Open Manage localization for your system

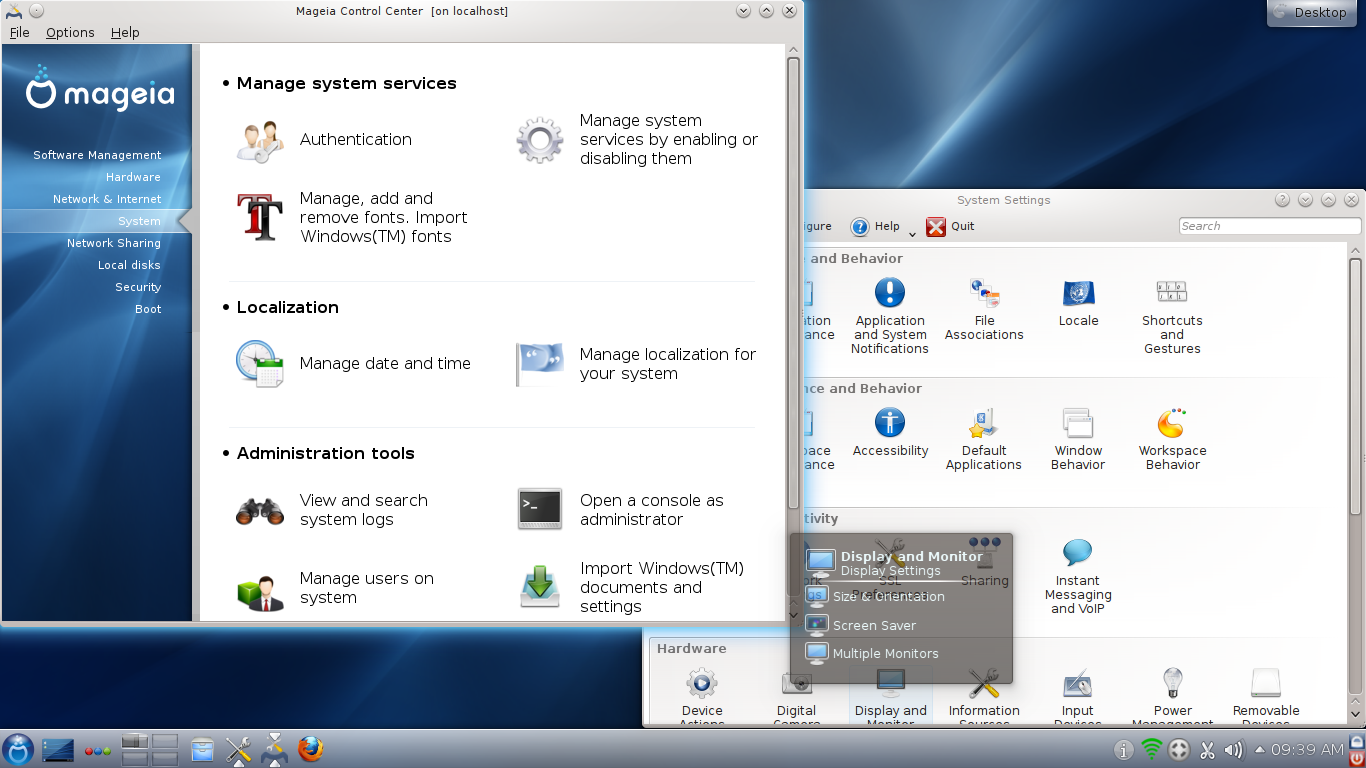point(636,364)
